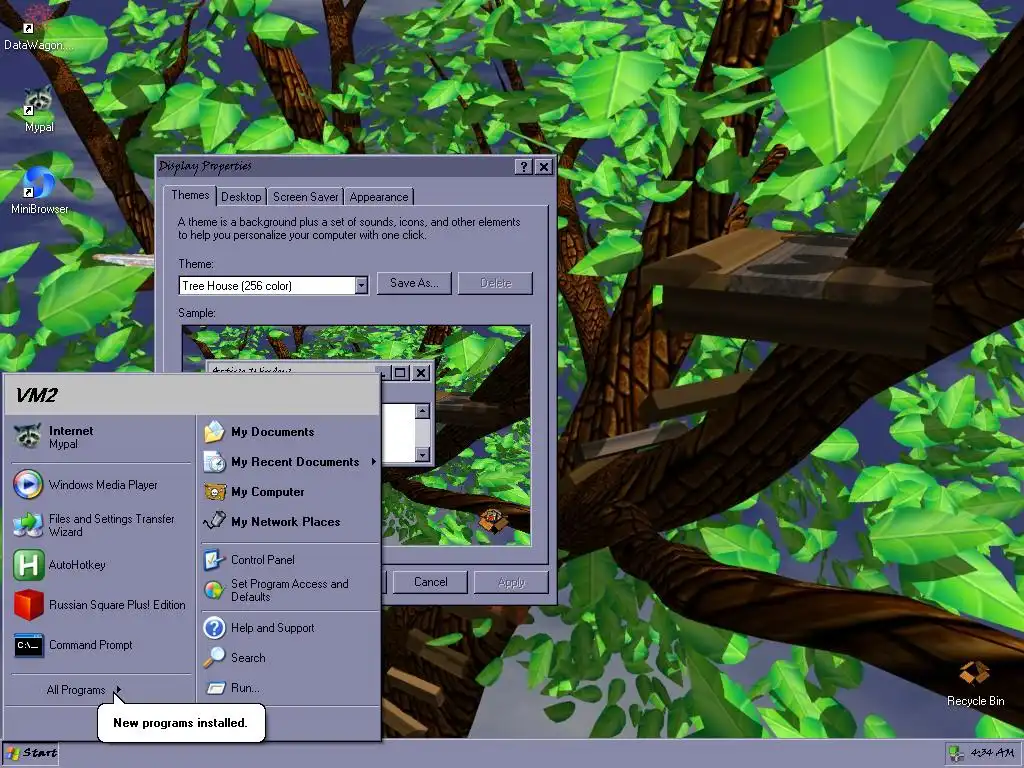Click the Start button on taskbar
Image resolution: width=1024 pixels, height=768 pixels.
pos(31,753)
